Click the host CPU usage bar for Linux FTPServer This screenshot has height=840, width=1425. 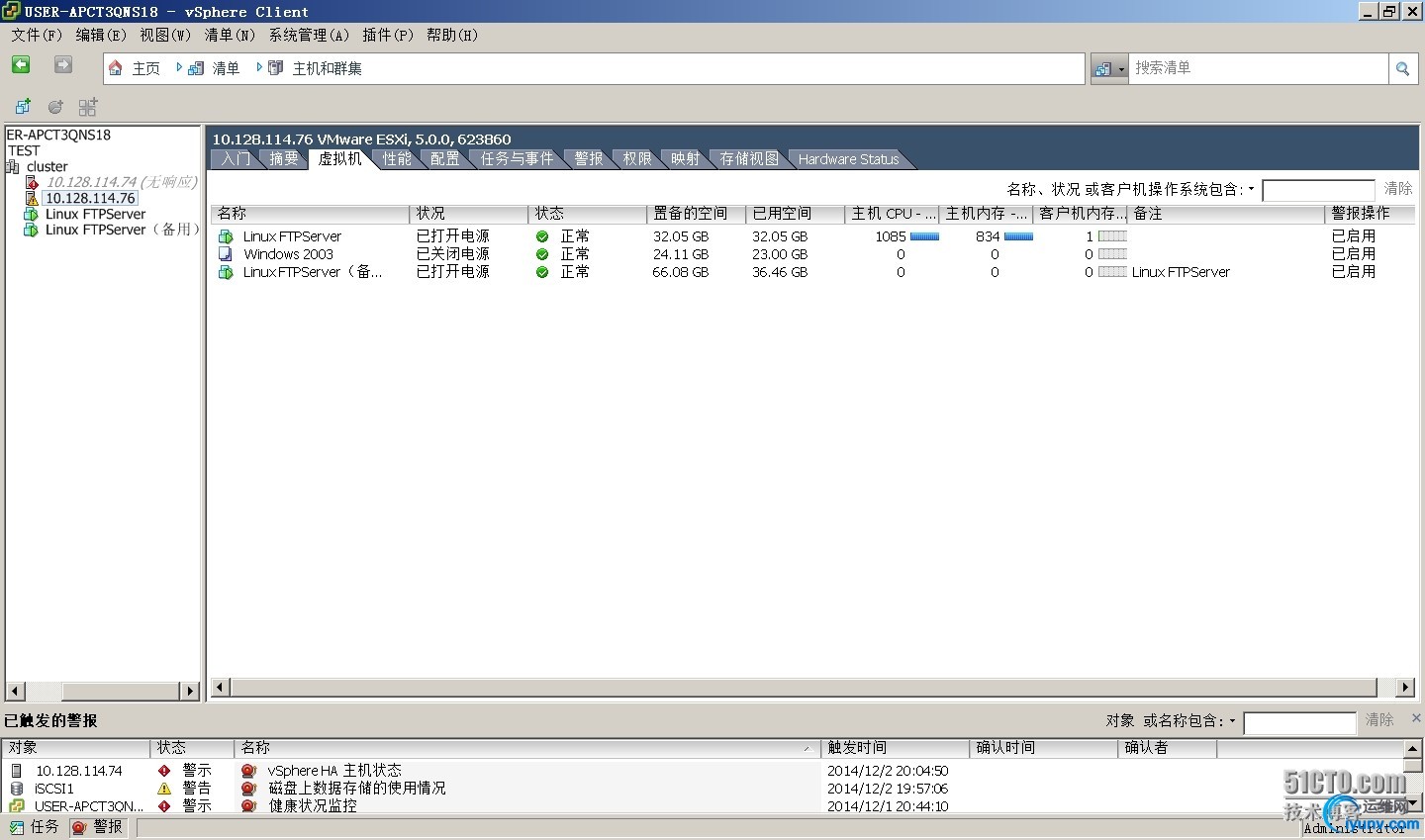pos(924,236)
